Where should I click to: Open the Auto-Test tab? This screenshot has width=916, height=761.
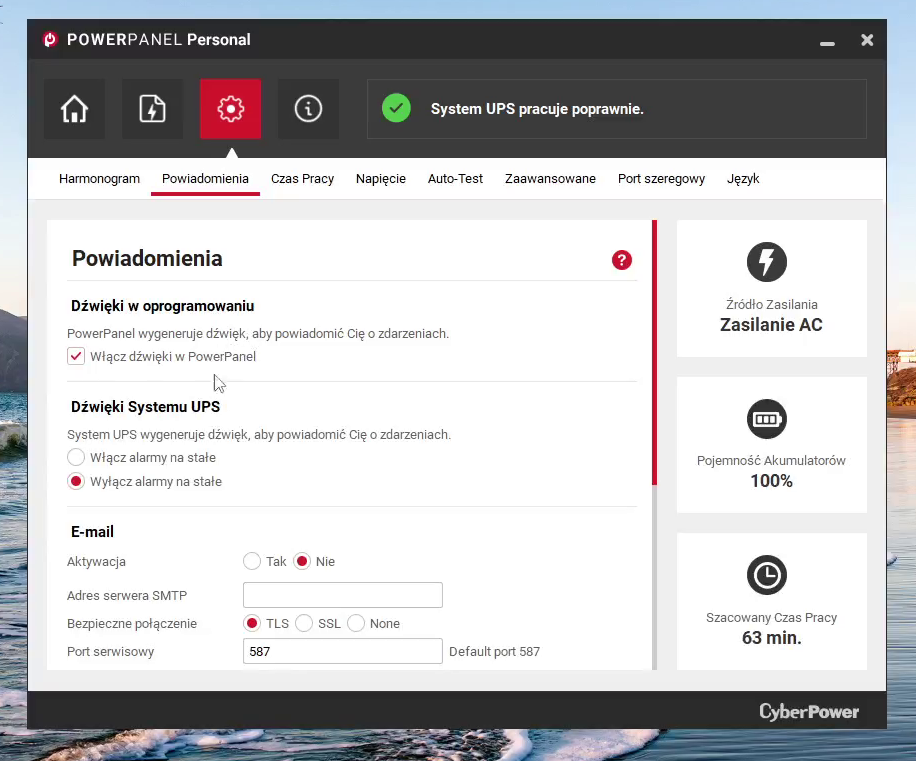point(455,179)
